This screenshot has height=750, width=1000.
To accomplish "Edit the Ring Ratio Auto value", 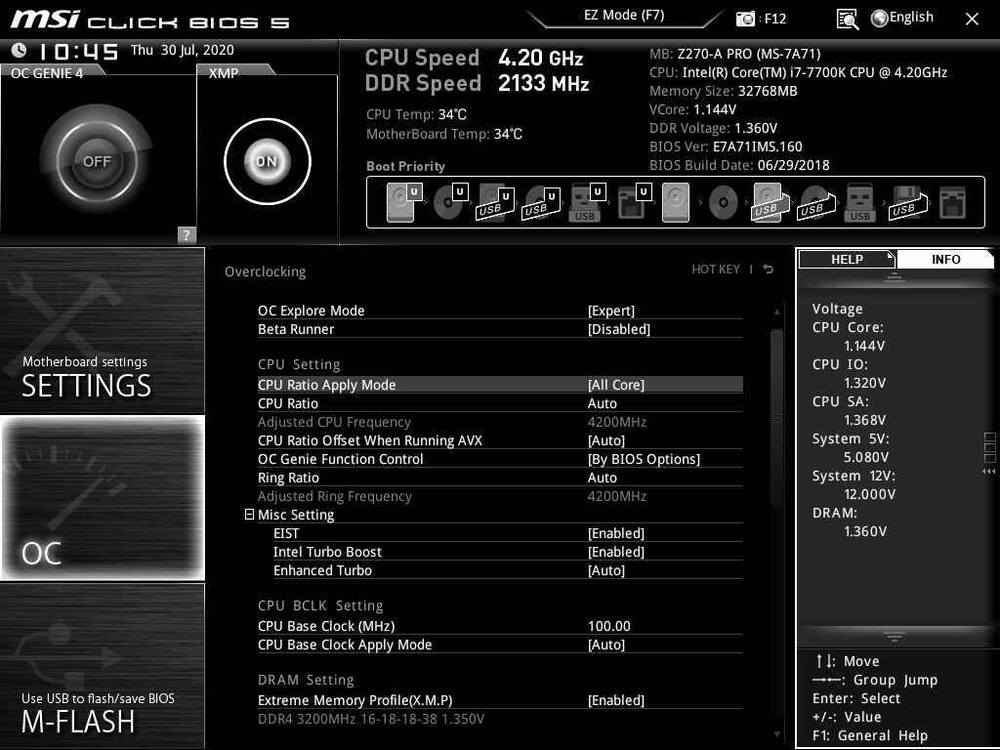I will [x=602, y=478].
